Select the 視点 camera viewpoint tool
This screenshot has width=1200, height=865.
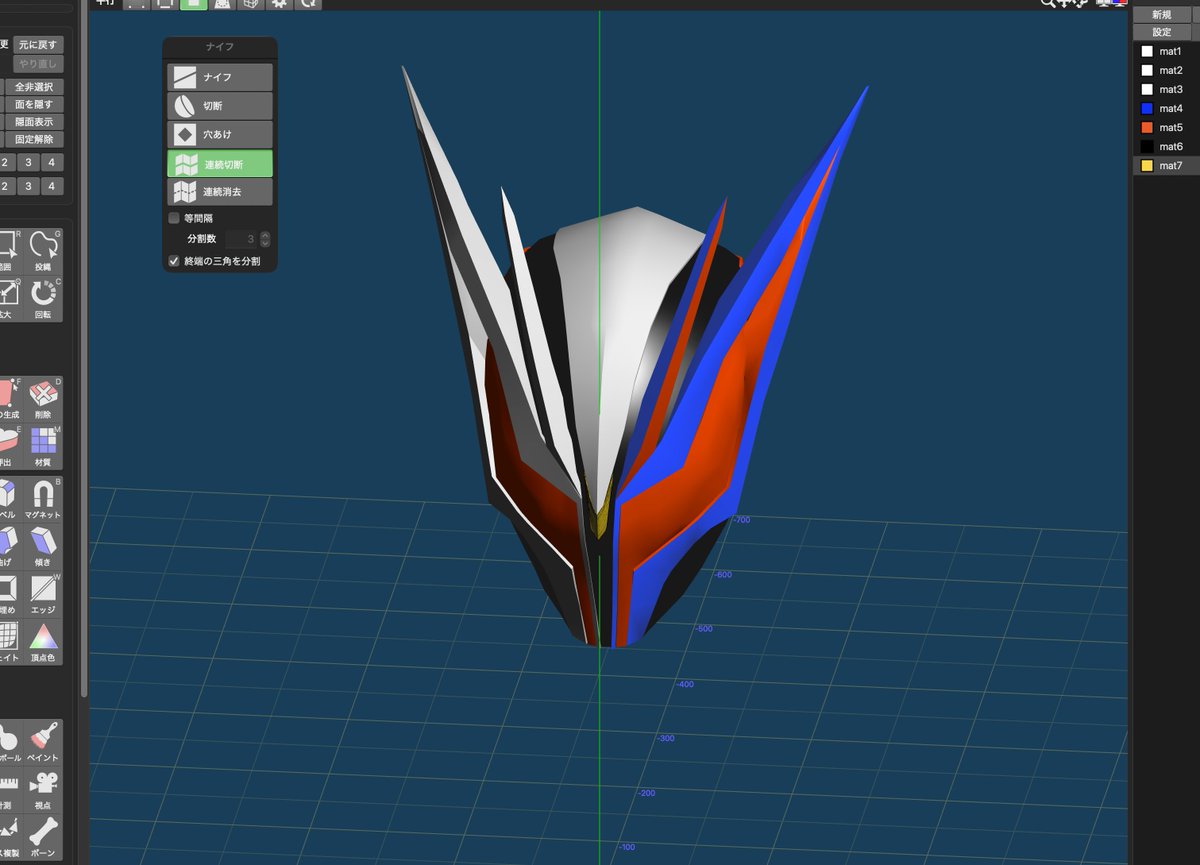point(43,790)
